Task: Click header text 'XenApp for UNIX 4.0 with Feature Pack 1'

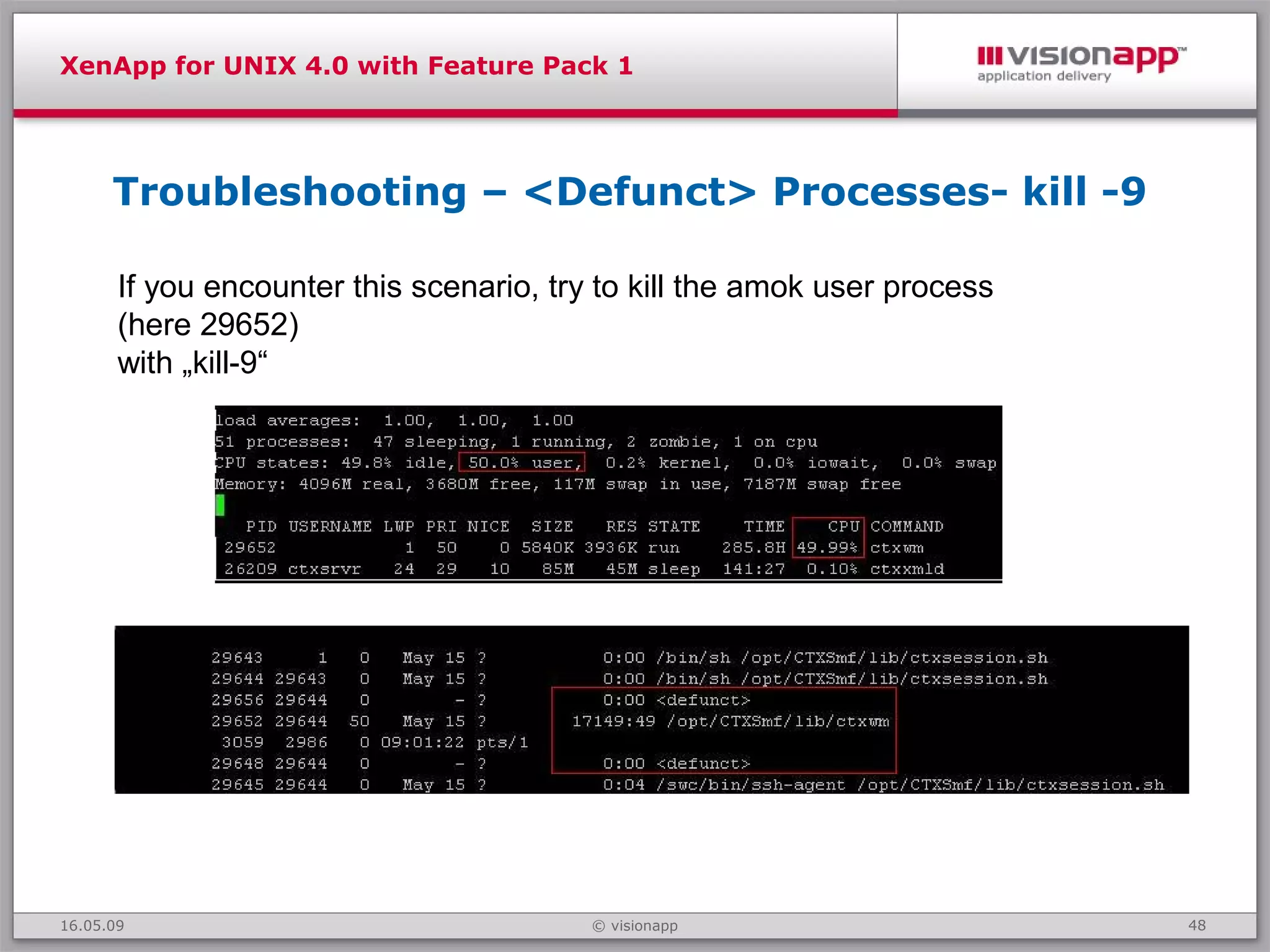Action: click(x=346, y=66)
